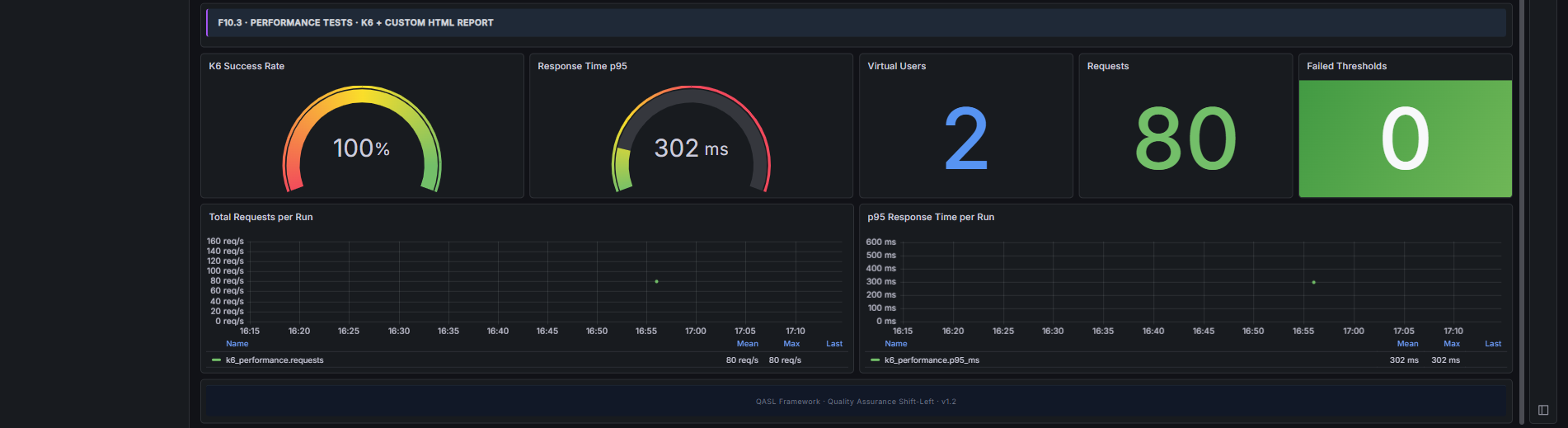The width and height of the screenshot is (1568, 428).
Task: Click the data point in p95 Response Time chart
Action: pos(1313,282)
